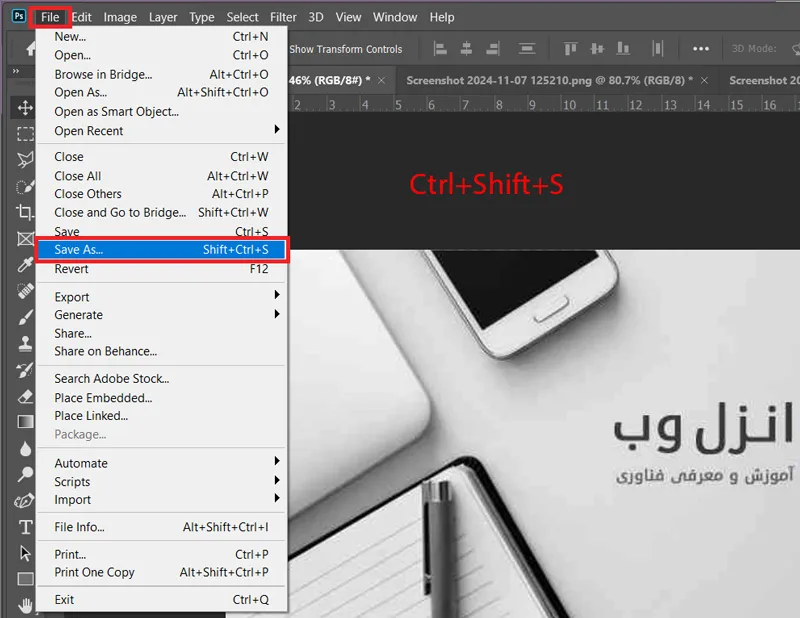
Task: Choose Open as Smart Object... entry
Action: click(x=162, y=112)
